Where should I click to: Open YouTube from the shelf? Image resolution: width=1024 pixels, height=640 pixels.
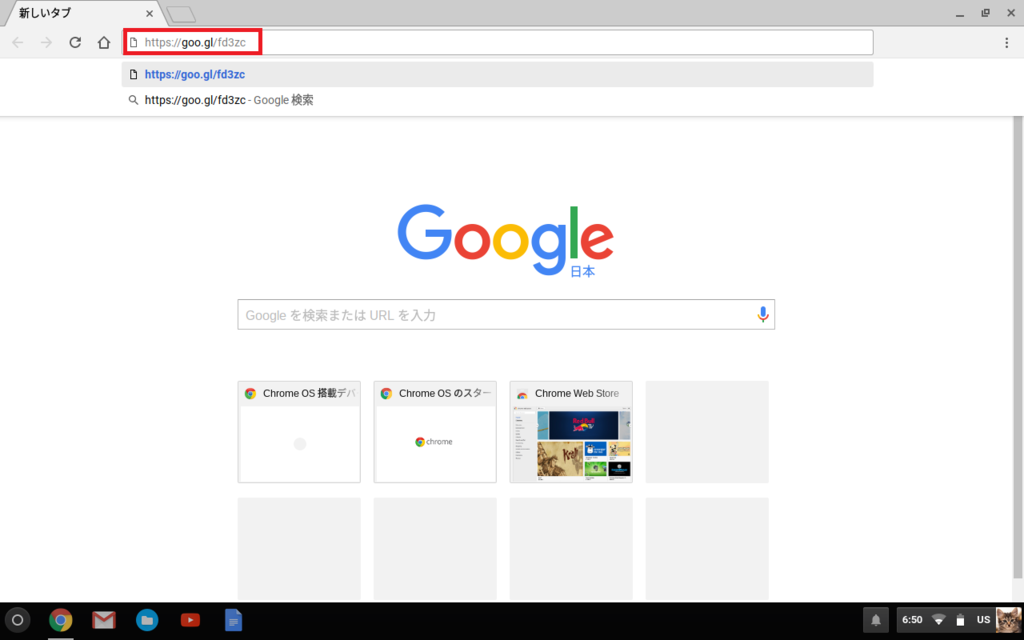[x=190, y=620]
